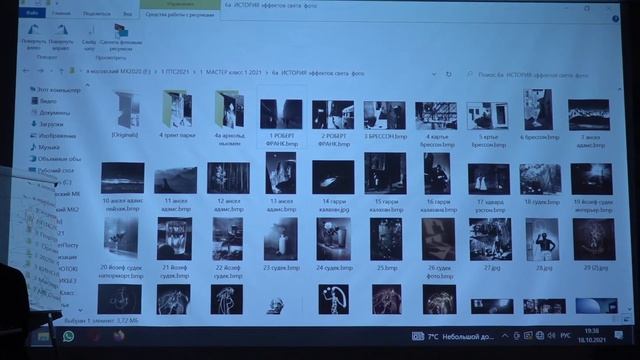Open the Videos folder in navigation pane
The width and height of the screenshot is (640, 360).
pyautogui.click(x=44, y=101)
